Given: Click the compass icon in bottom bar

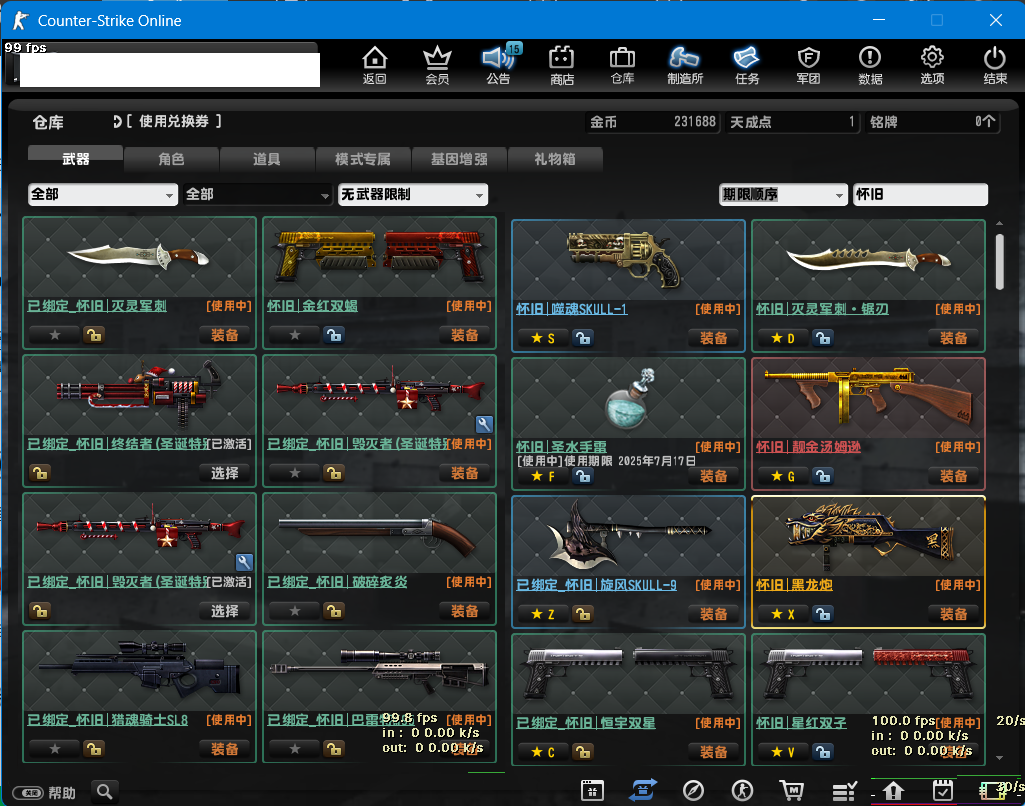Looking at the screenshot, I should [693, 791].
